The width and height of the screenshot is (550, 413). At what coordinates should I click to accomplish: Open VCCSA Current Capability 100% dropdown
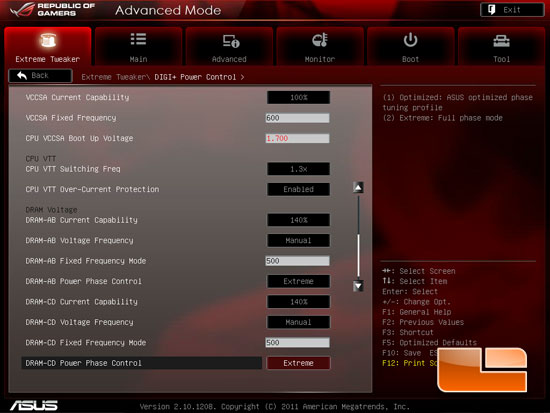(x=298, y=98)
